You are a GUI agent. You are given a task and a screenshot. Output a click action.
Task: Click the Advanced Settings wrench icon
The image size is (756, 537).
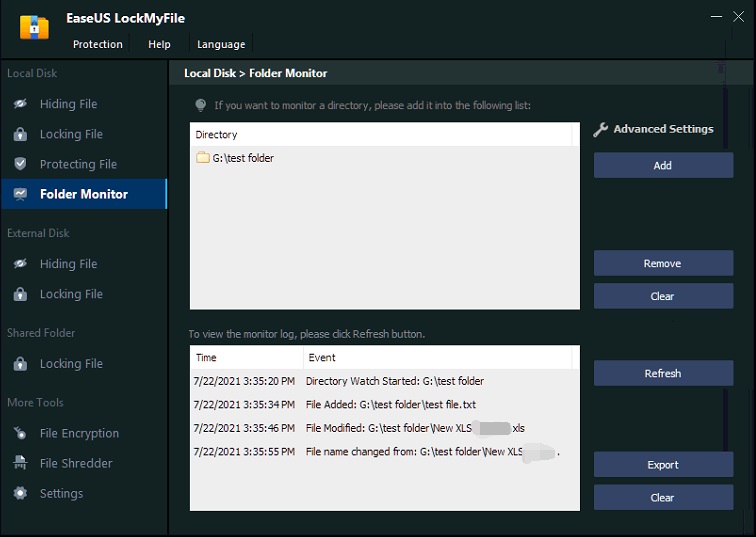600,129
